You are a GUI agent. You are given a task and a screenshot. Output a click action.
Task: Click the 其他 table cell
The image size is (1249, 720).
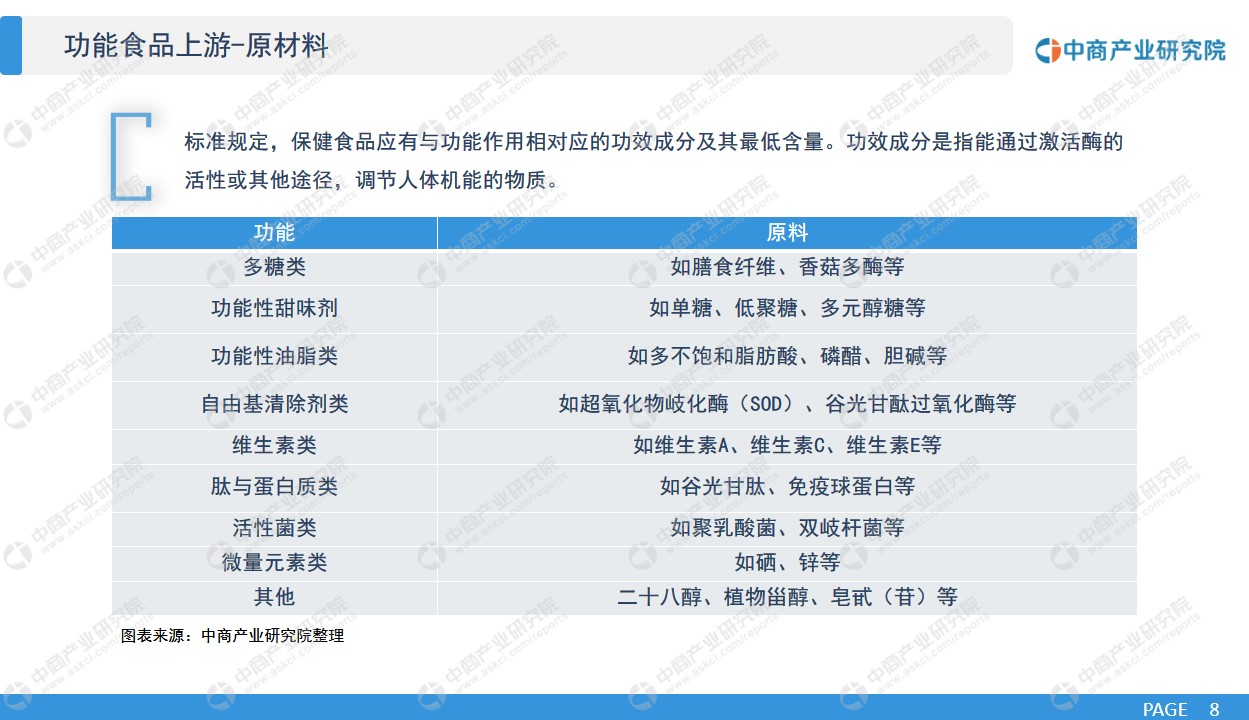274,598
